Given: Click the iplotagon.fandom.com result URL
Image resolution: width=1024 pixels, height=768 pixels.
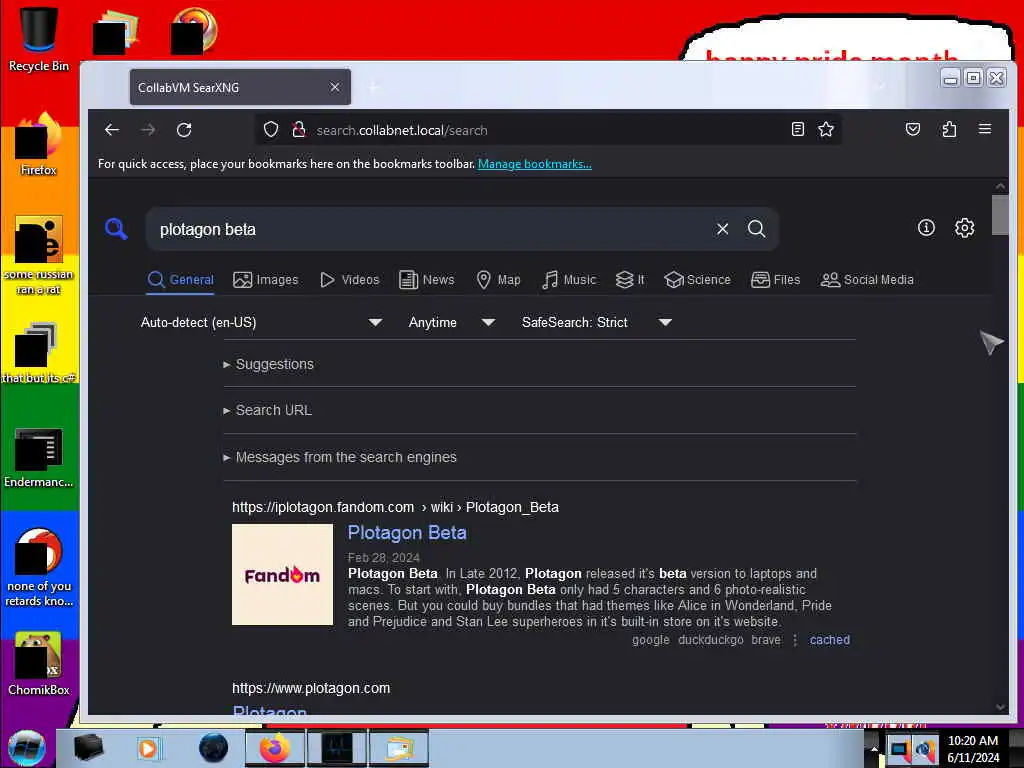Looking at the screenshot, I should (x=395, y=507).
